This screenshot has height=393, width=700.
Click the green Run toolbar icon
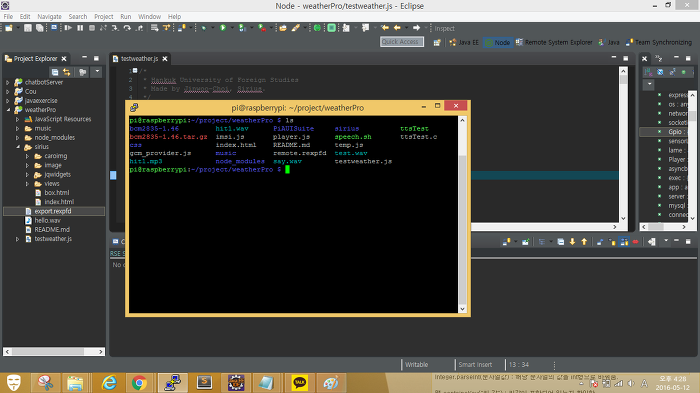(x=223, y=28)
